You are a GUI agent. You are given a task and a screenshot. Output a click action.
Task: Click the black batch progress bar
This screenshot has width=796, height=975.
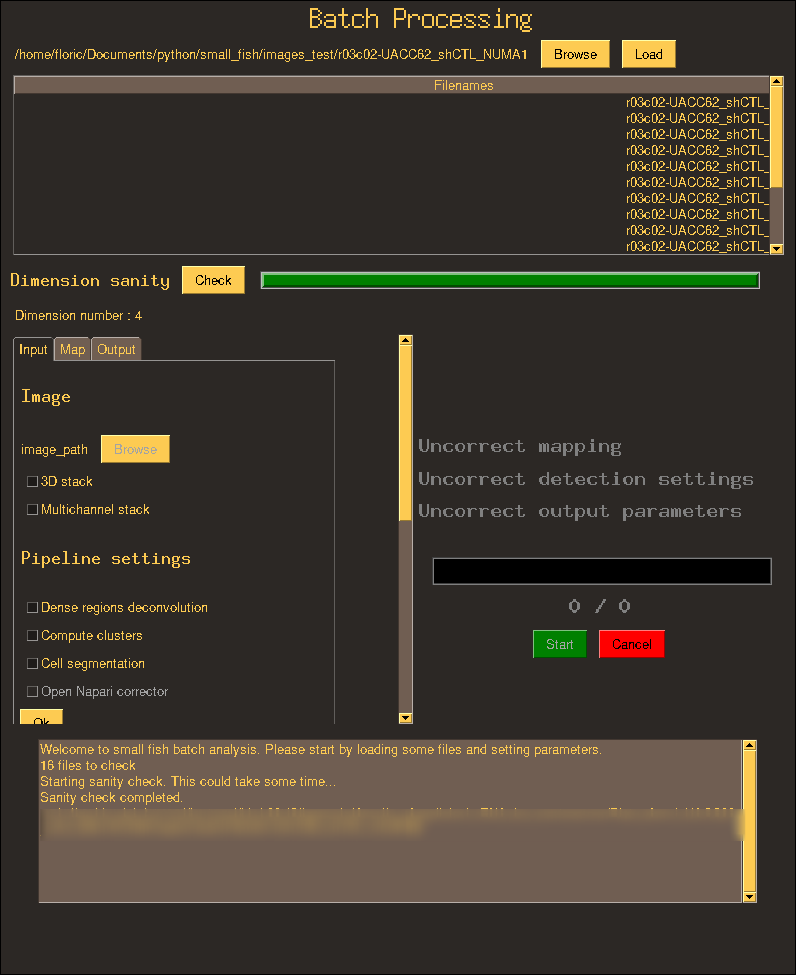pyautogui.click(x=602, y=571)
